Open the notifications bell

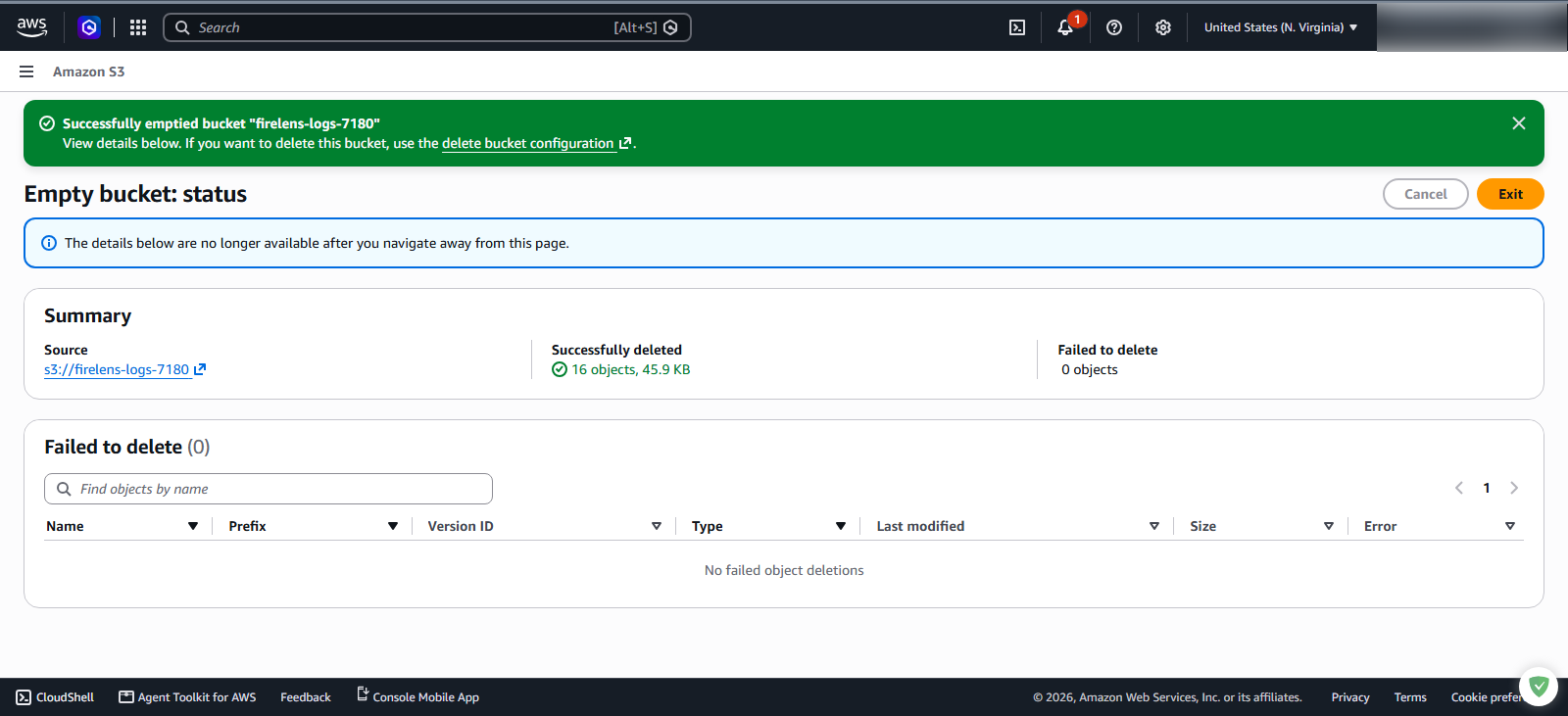[x=1065, y=27]
